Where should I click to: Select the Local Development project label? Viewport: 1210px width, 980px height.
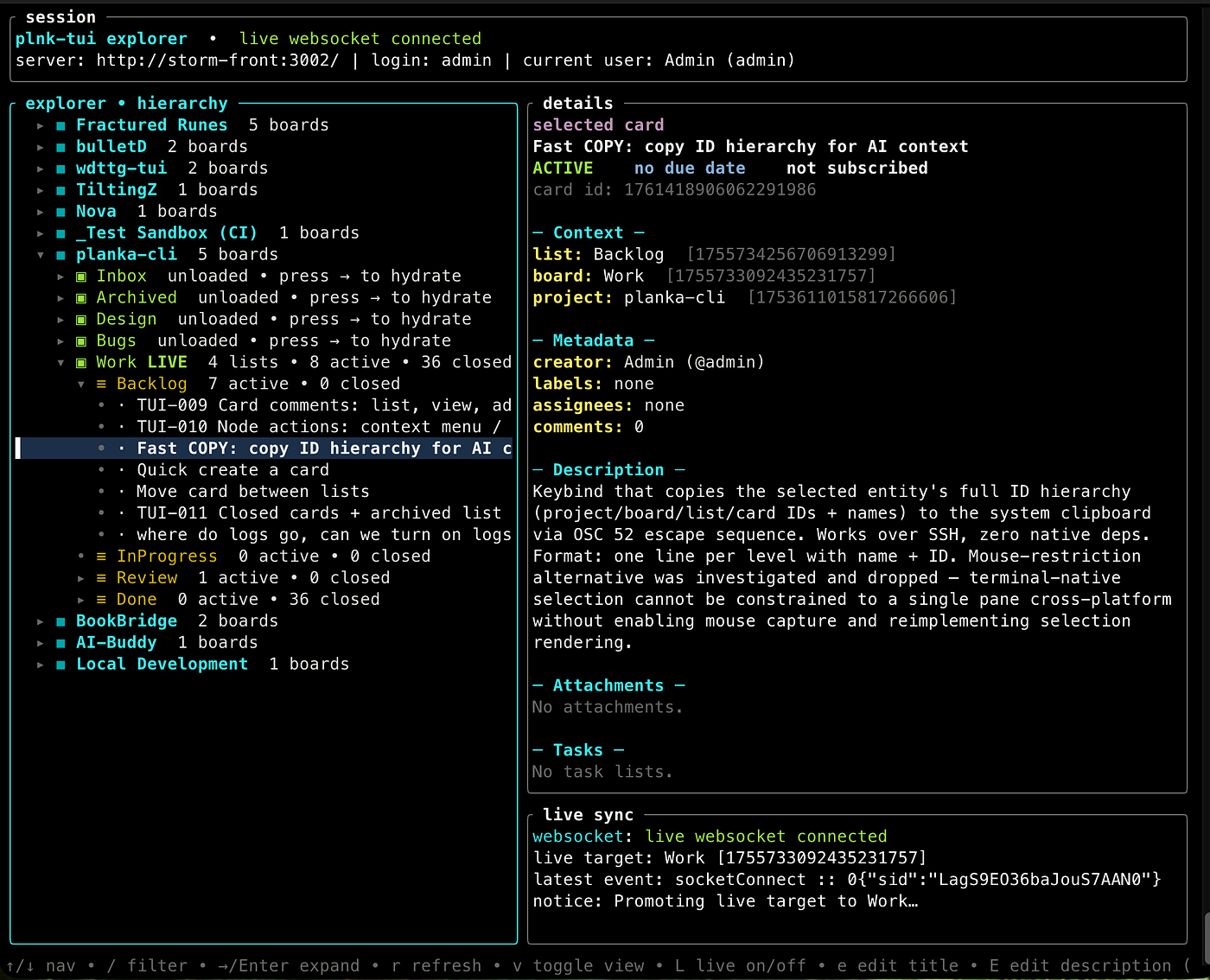tap(162, 665)
